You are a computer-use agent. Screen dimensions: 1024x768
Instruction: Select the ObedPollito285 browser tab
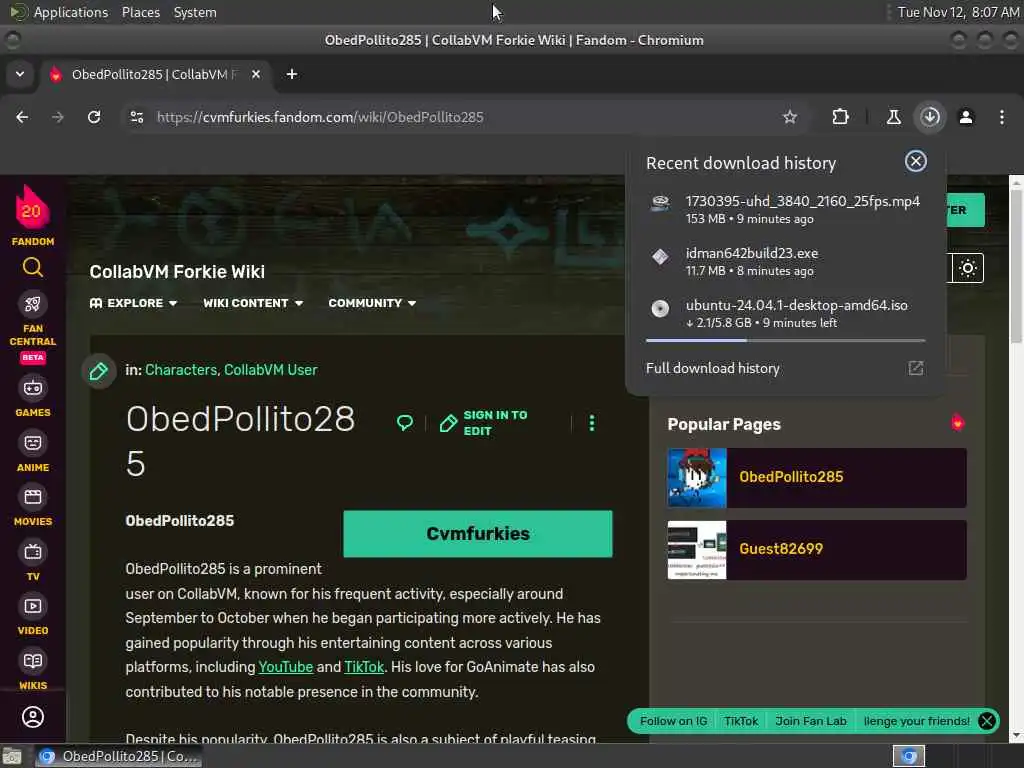pos(155,74)
